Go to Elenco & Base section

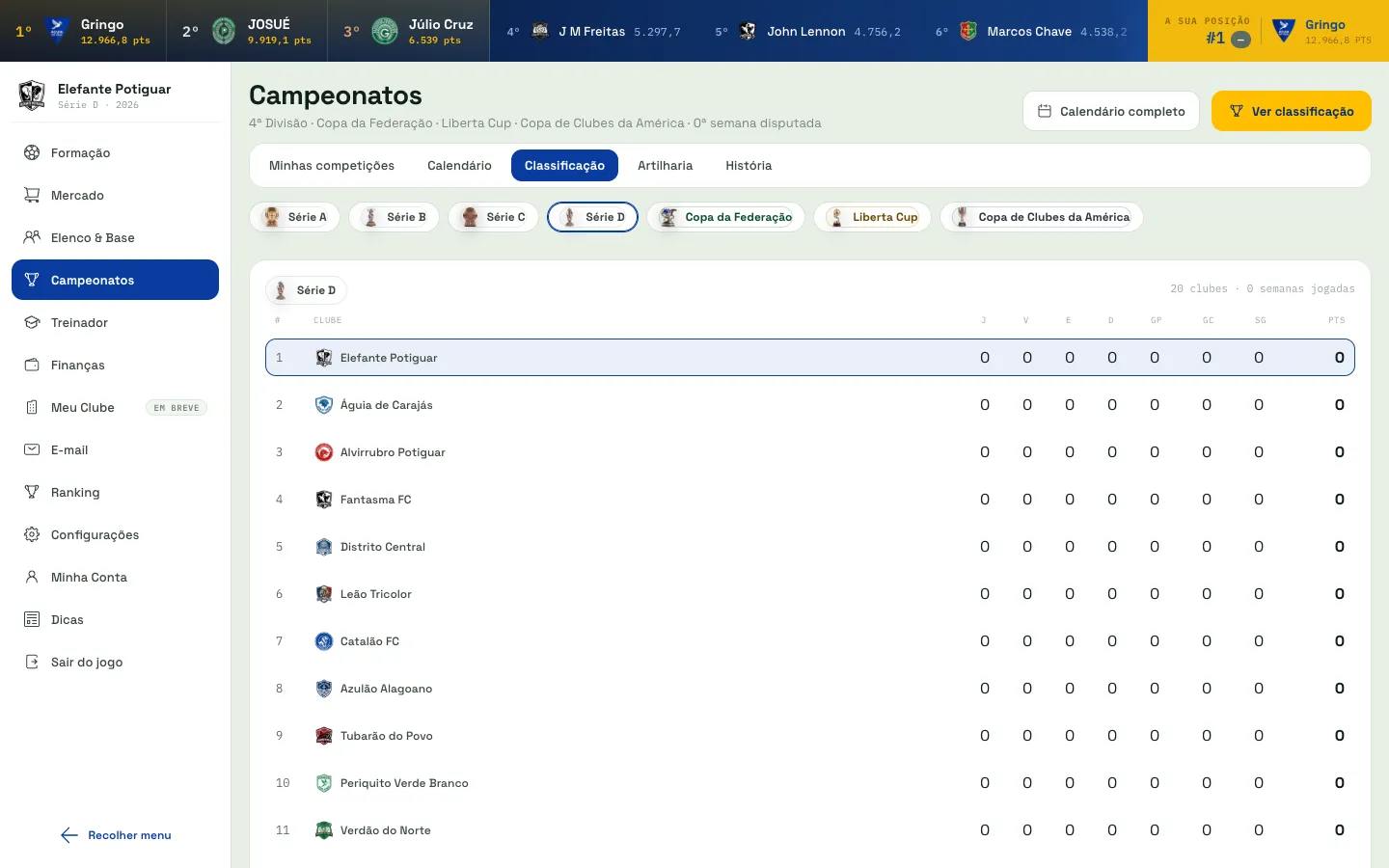pos(115,237)
